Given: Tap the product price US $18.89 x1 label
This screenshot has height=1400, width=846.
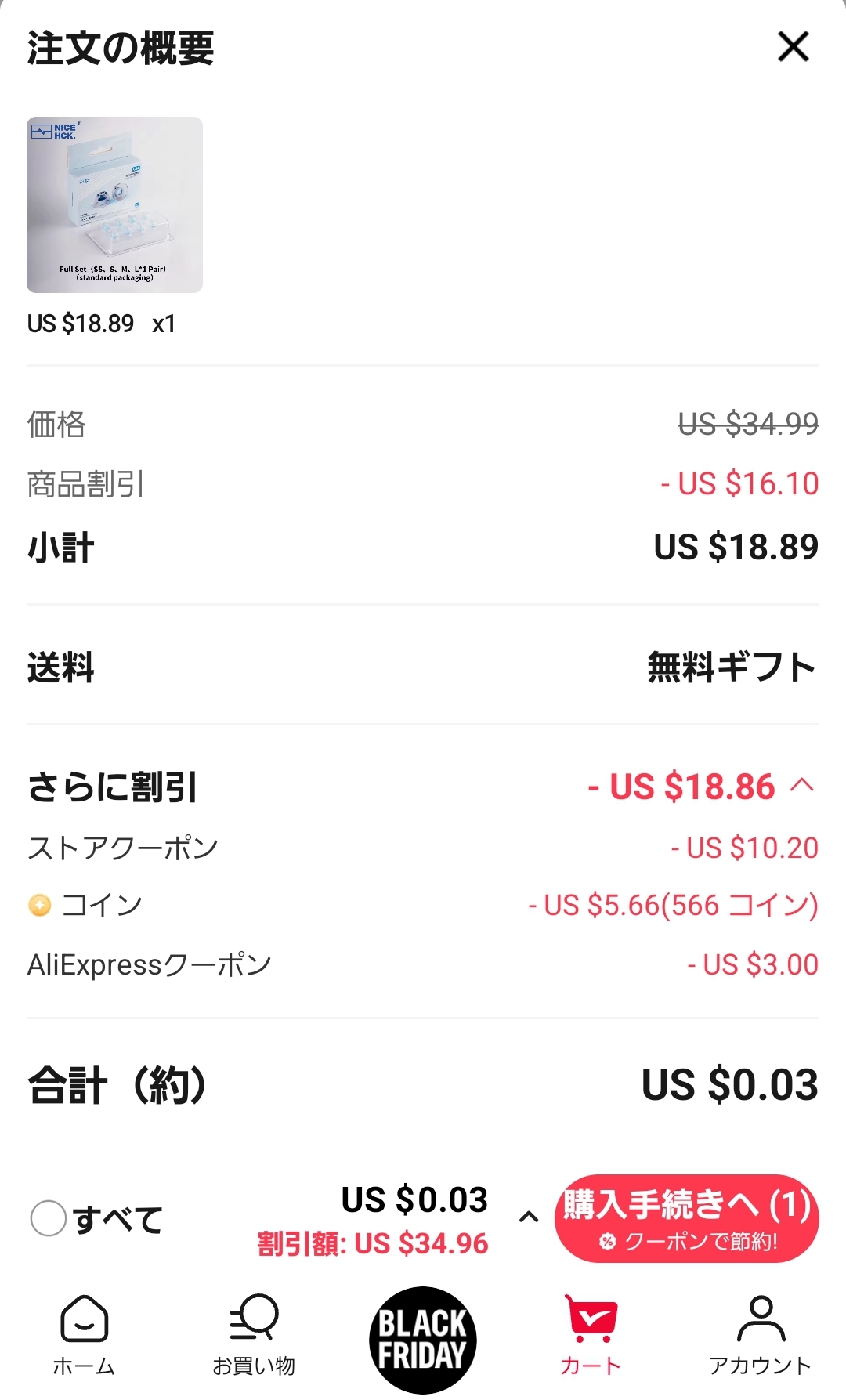Looking at the screenshot, I should point(101,324).
